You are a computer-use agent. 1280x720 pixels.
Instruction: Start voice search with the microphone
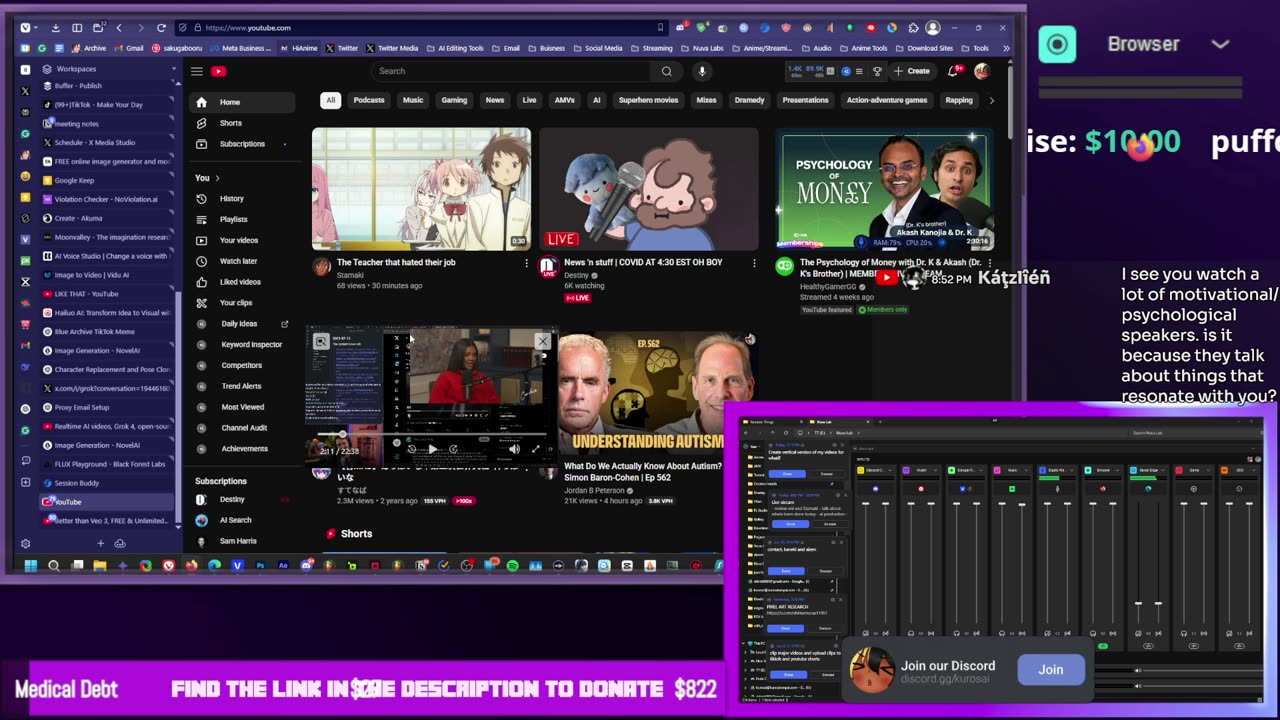pos(702,71)
